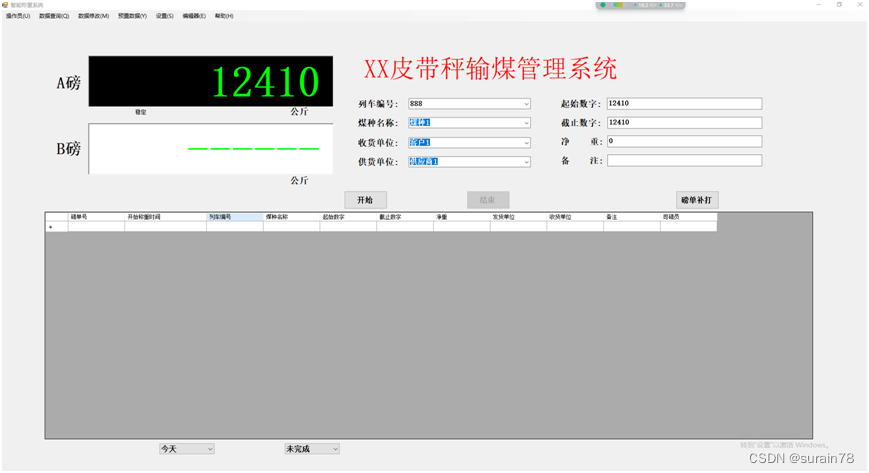Open the 帮助(H) menu
Viewport: 869px width, 473px height.
[x=224, y=16]
